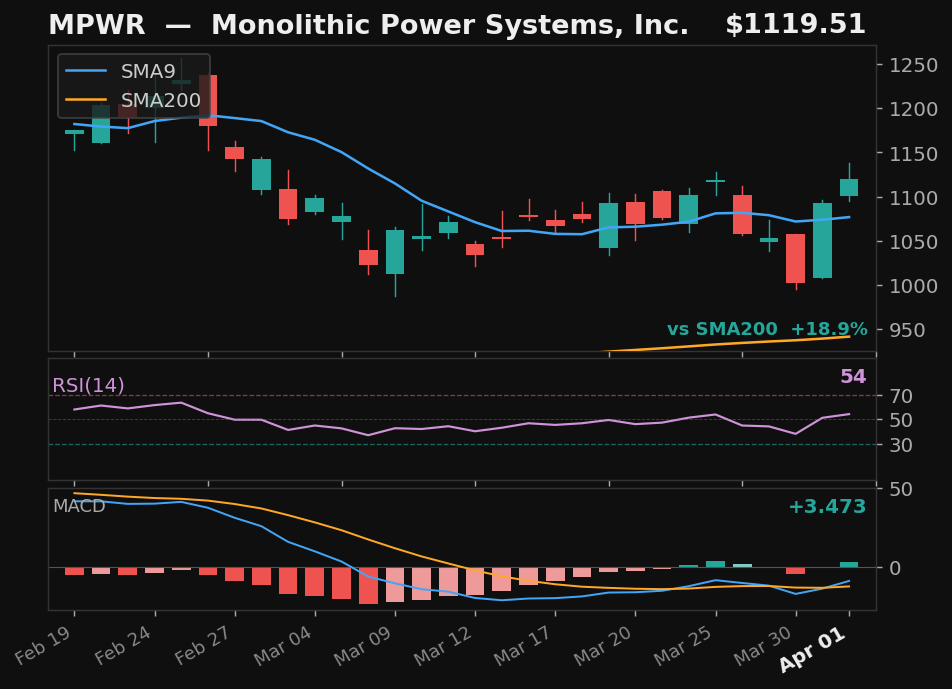Click the RSI 70 axis label
Viewport: 952px width, 689px height.
(901, 396)
